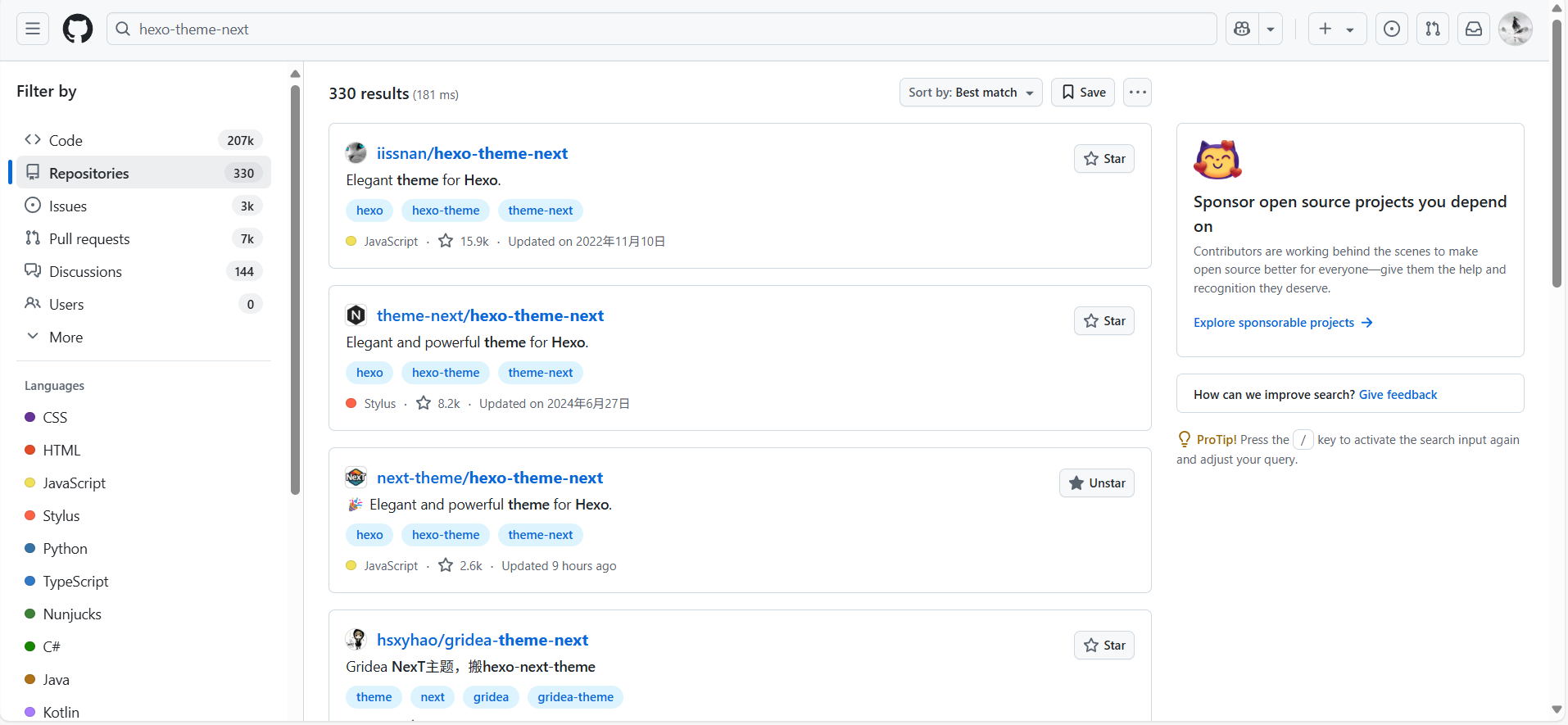The image size is (1568, 725).
Task: Unstar the next-theme/hexo-theme-next repository
Action: 1097,483
